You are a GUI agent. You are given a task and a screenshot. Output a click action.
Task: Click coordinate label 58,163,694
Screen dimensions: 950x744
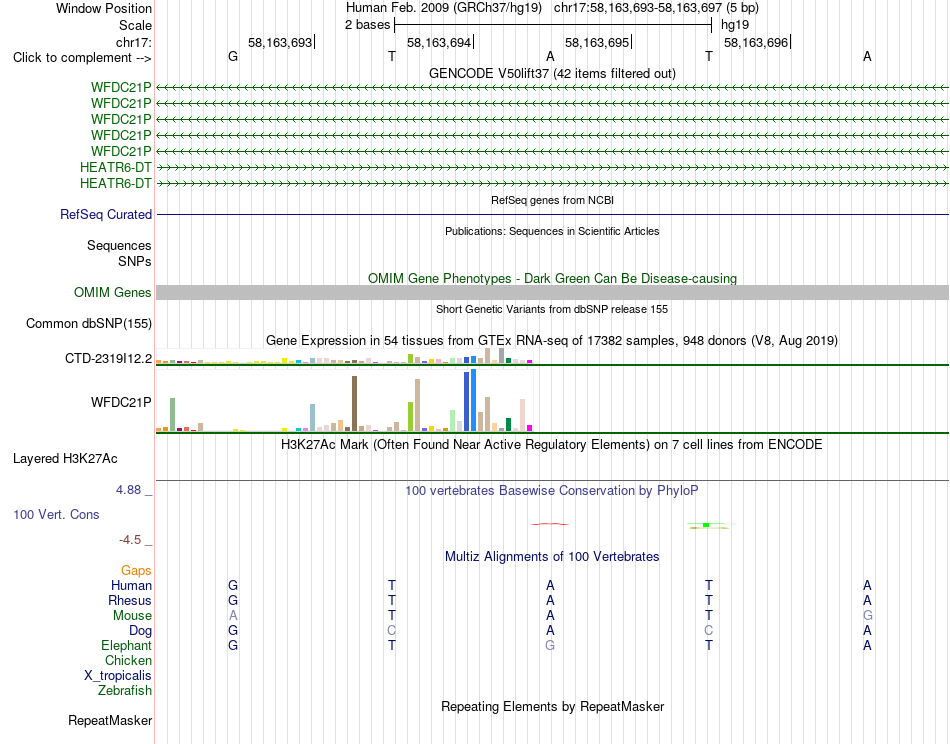pos(439,42)
